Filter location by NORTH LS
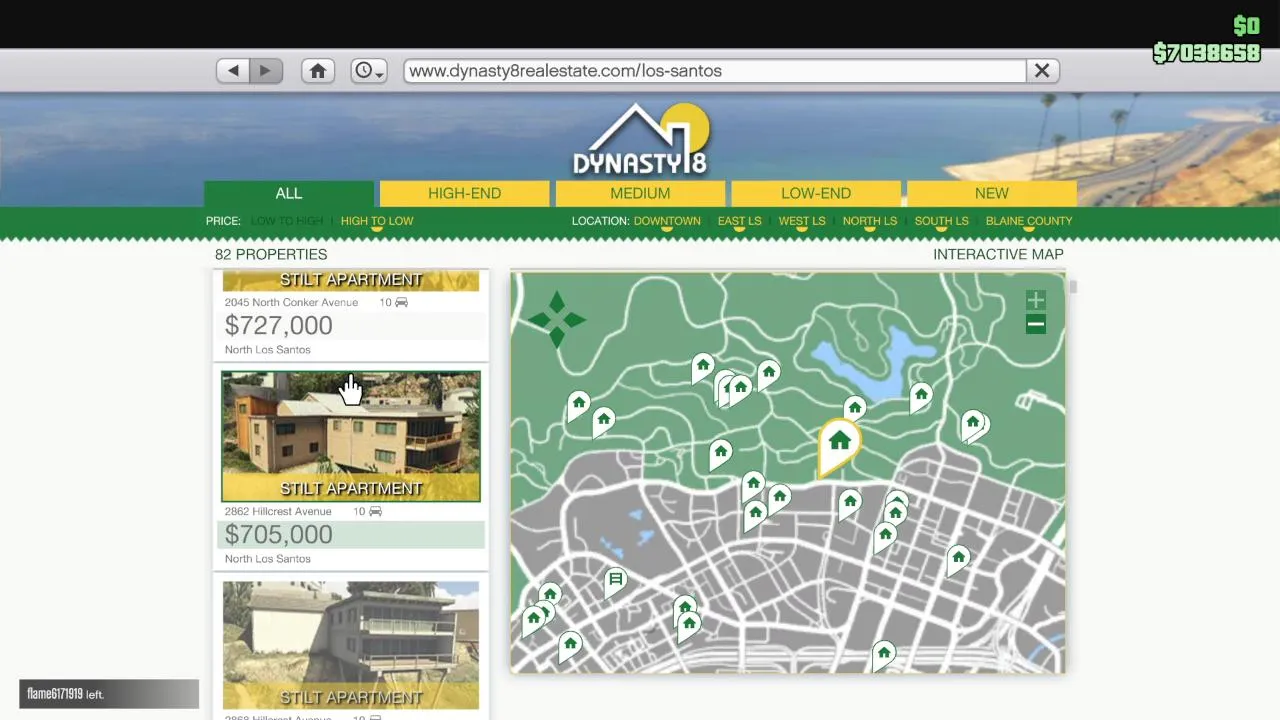 [x=869, y=221]
